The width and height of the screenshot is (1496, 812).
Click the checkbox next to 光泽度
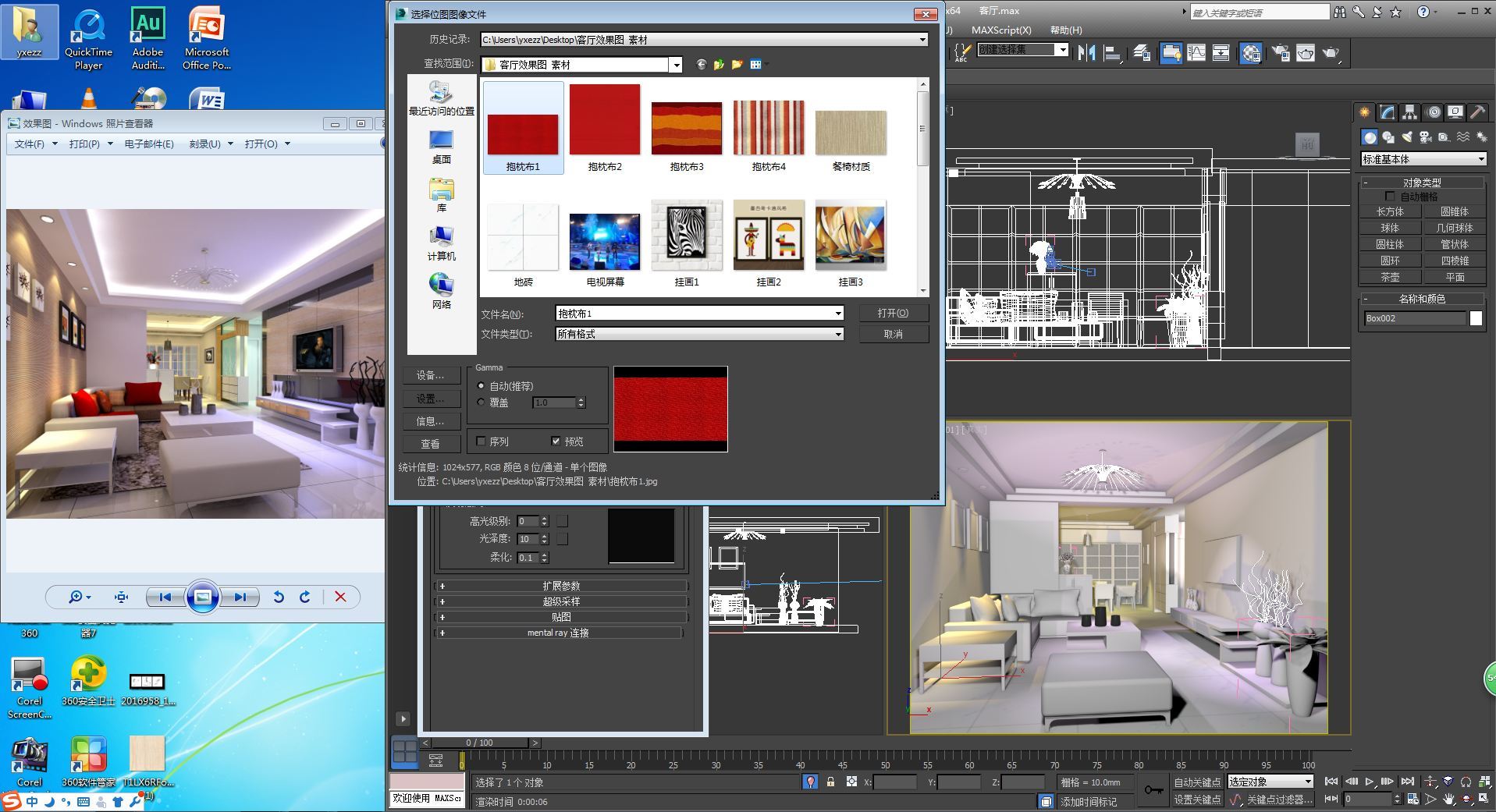562,539
